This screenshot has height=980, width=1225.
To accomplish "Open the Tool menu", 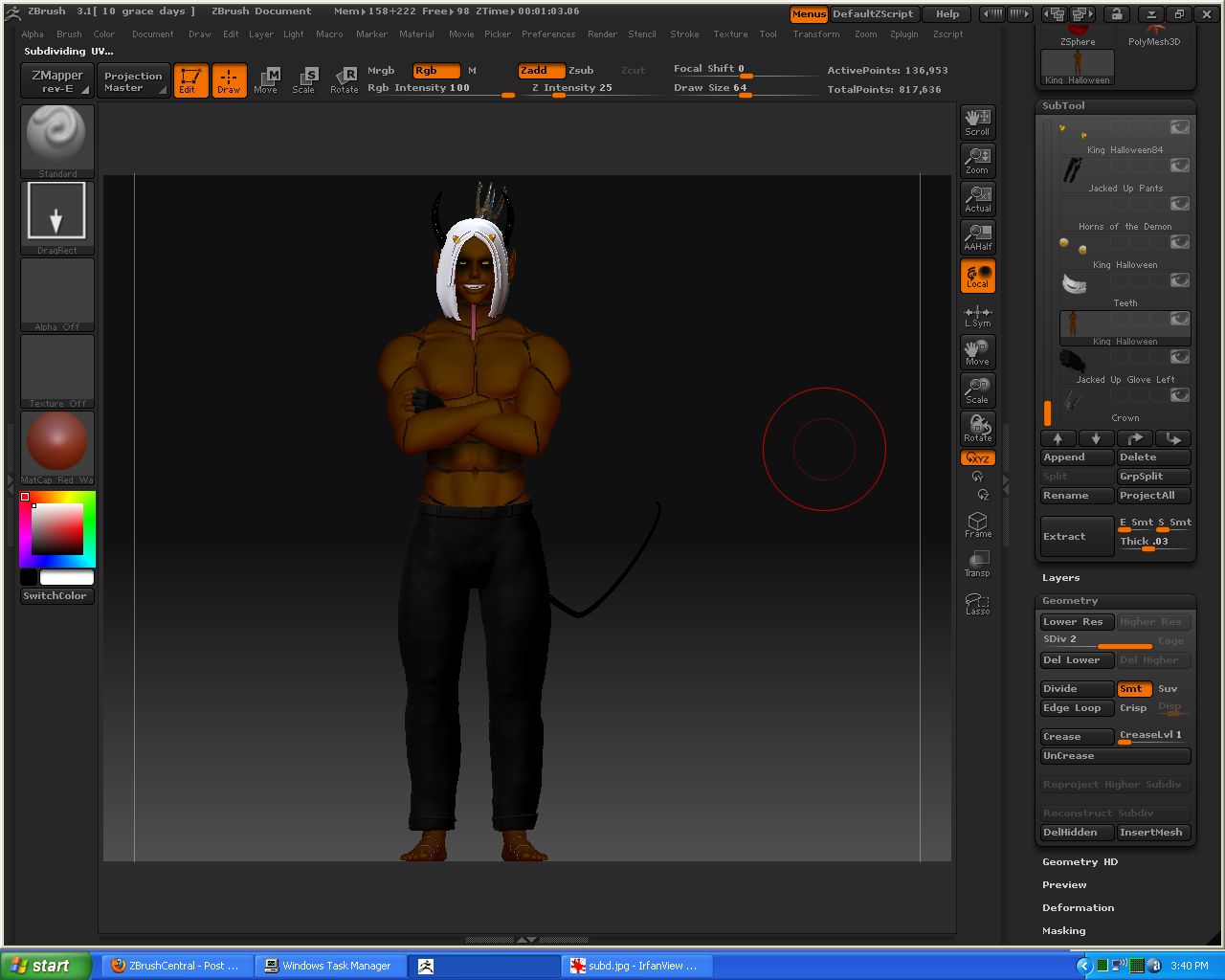I will (x=768, y=33).
